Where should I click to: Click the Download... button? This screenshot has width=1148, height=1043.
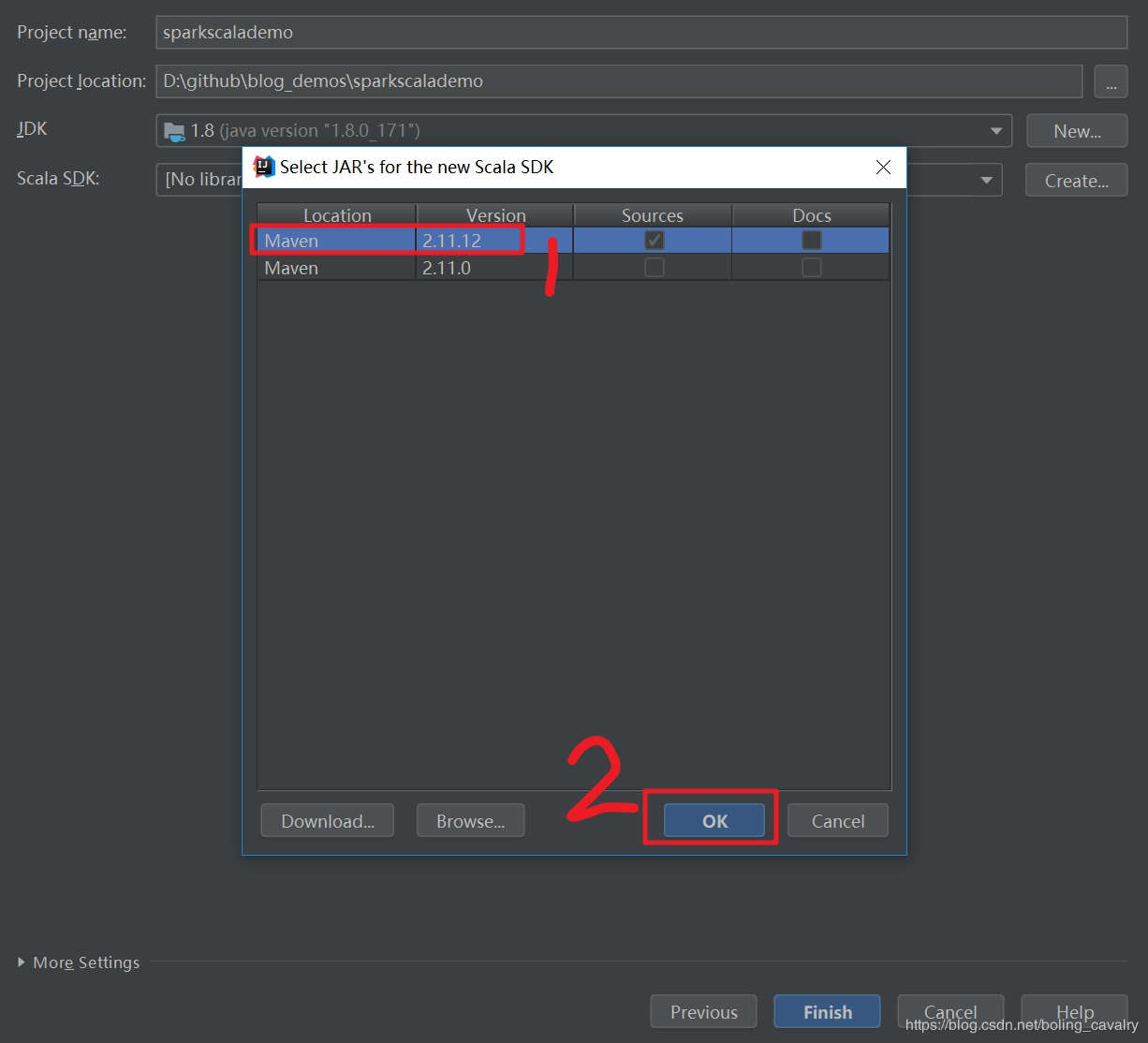click(x=328, y=821)
